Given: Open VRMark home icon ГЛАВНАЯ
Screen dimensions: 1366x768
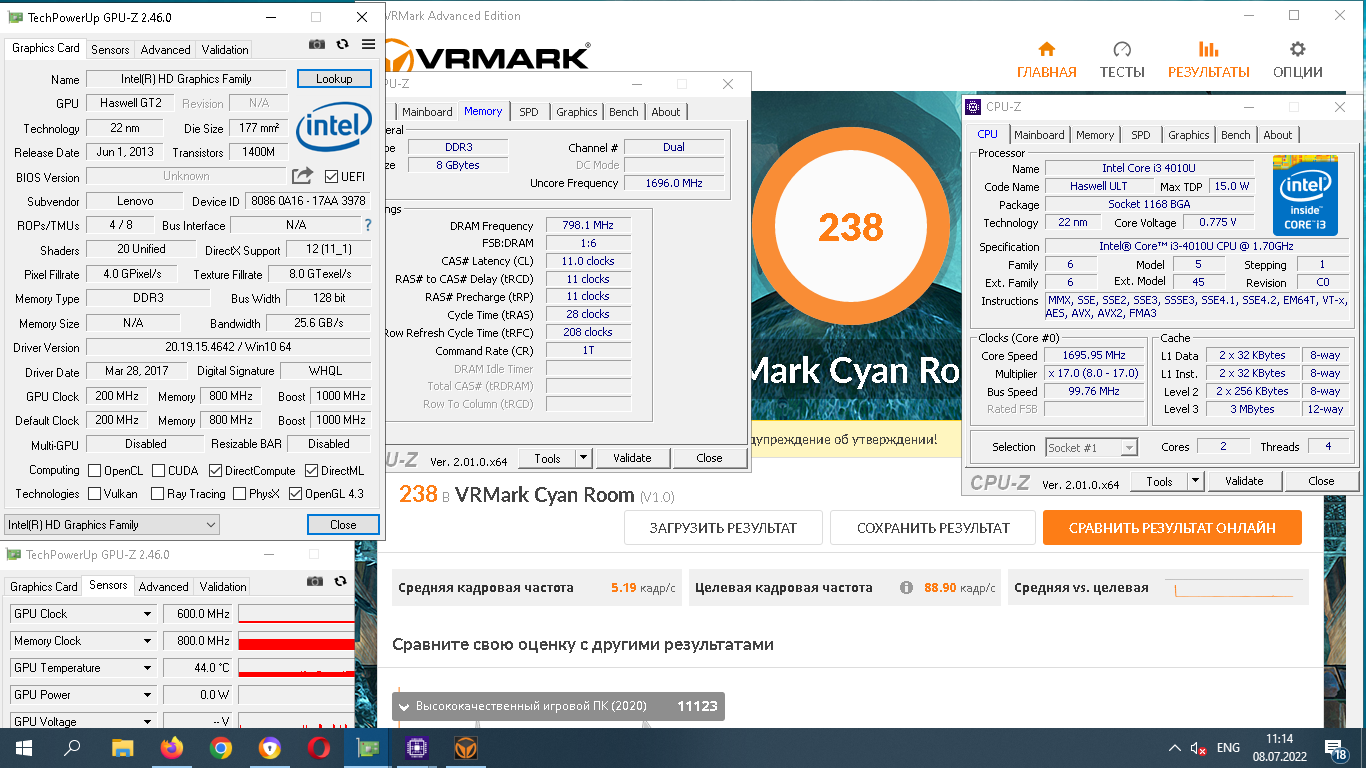Looking at the screenshot, I should coord(1046,49).
